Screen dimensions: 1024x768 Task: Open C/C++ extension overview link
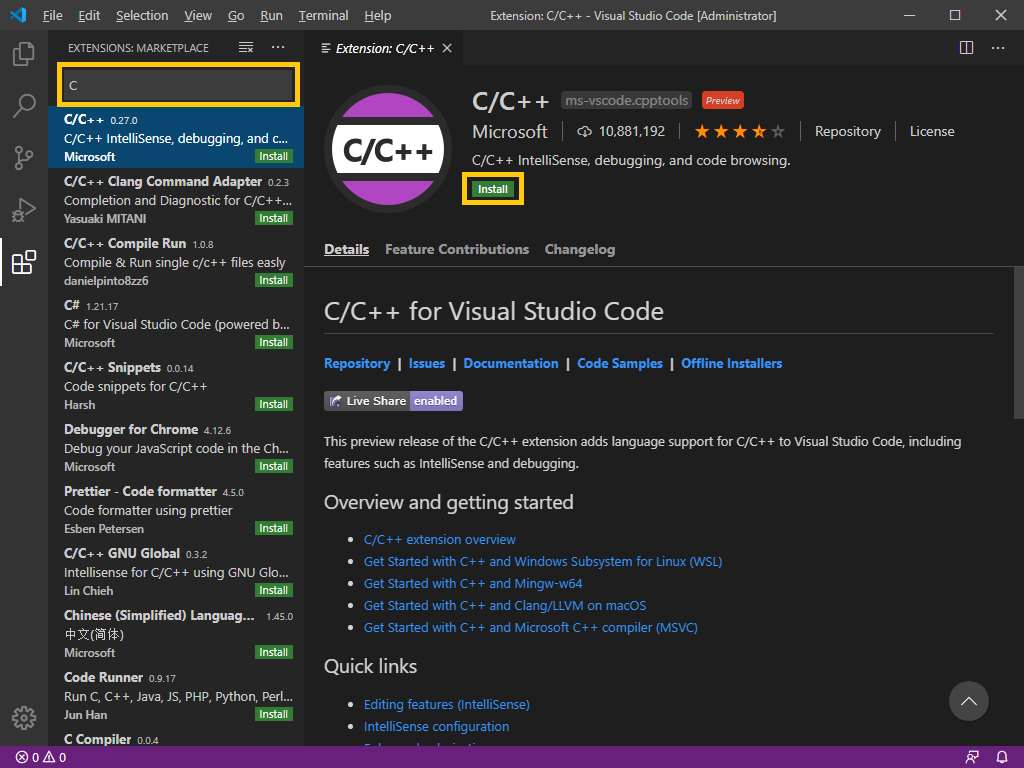click(x=440, y=540)
